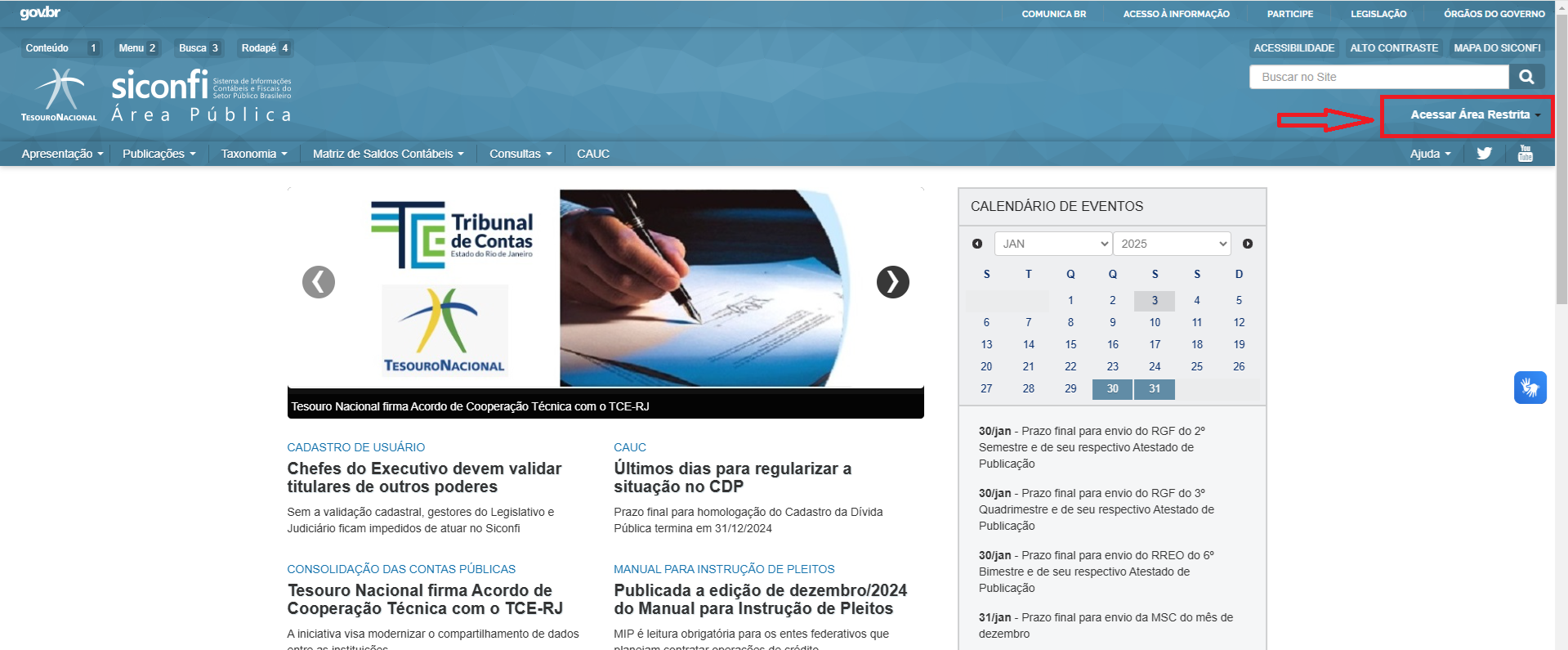
Task: Select calendar day 15
Action: (1070, 344)
